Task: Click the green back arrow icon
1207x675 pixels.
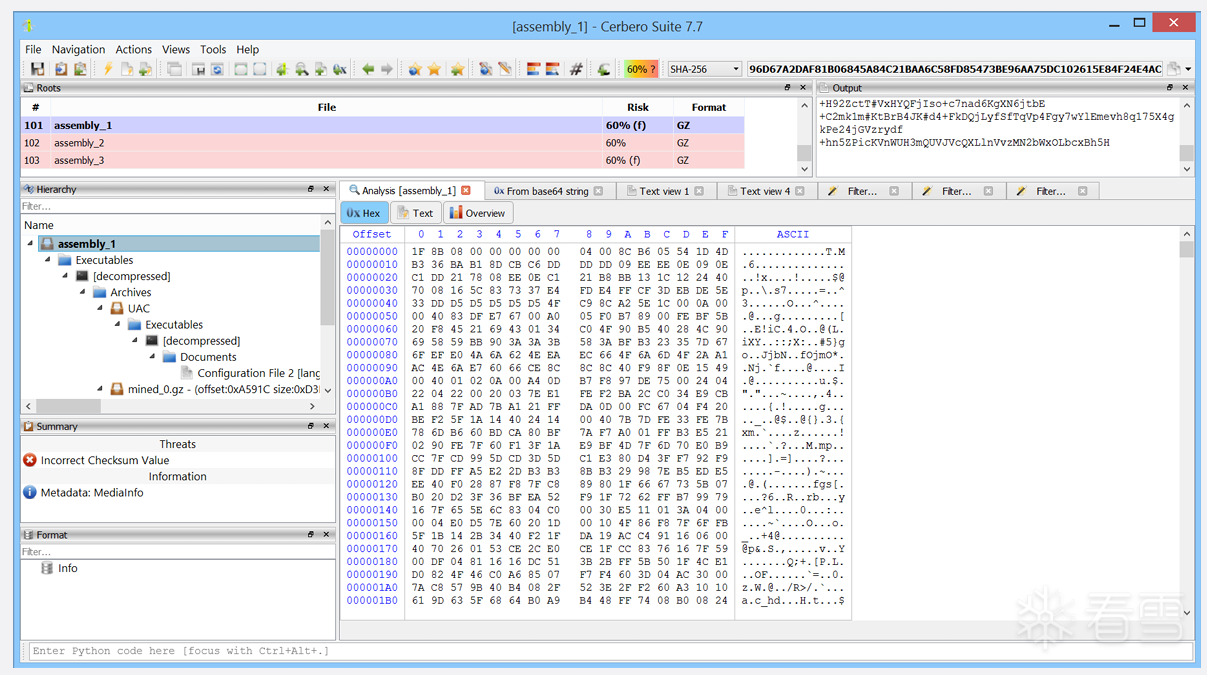Action: coord(368,69)
